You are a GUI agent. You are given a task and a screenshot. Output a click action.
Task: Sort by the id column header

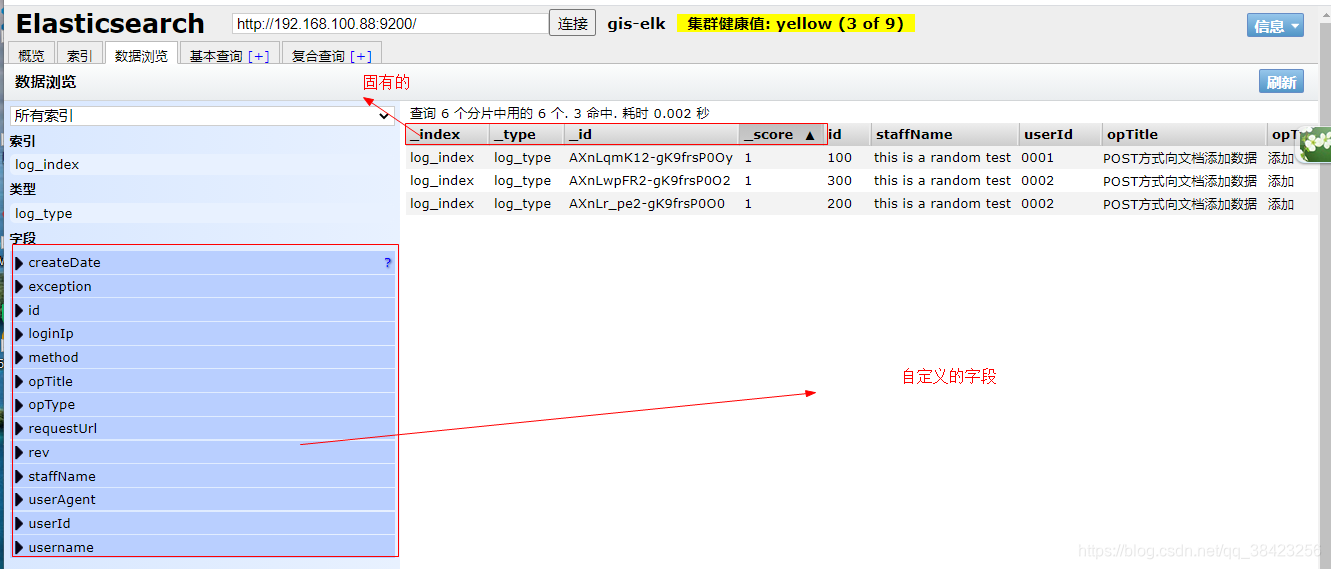846,135
